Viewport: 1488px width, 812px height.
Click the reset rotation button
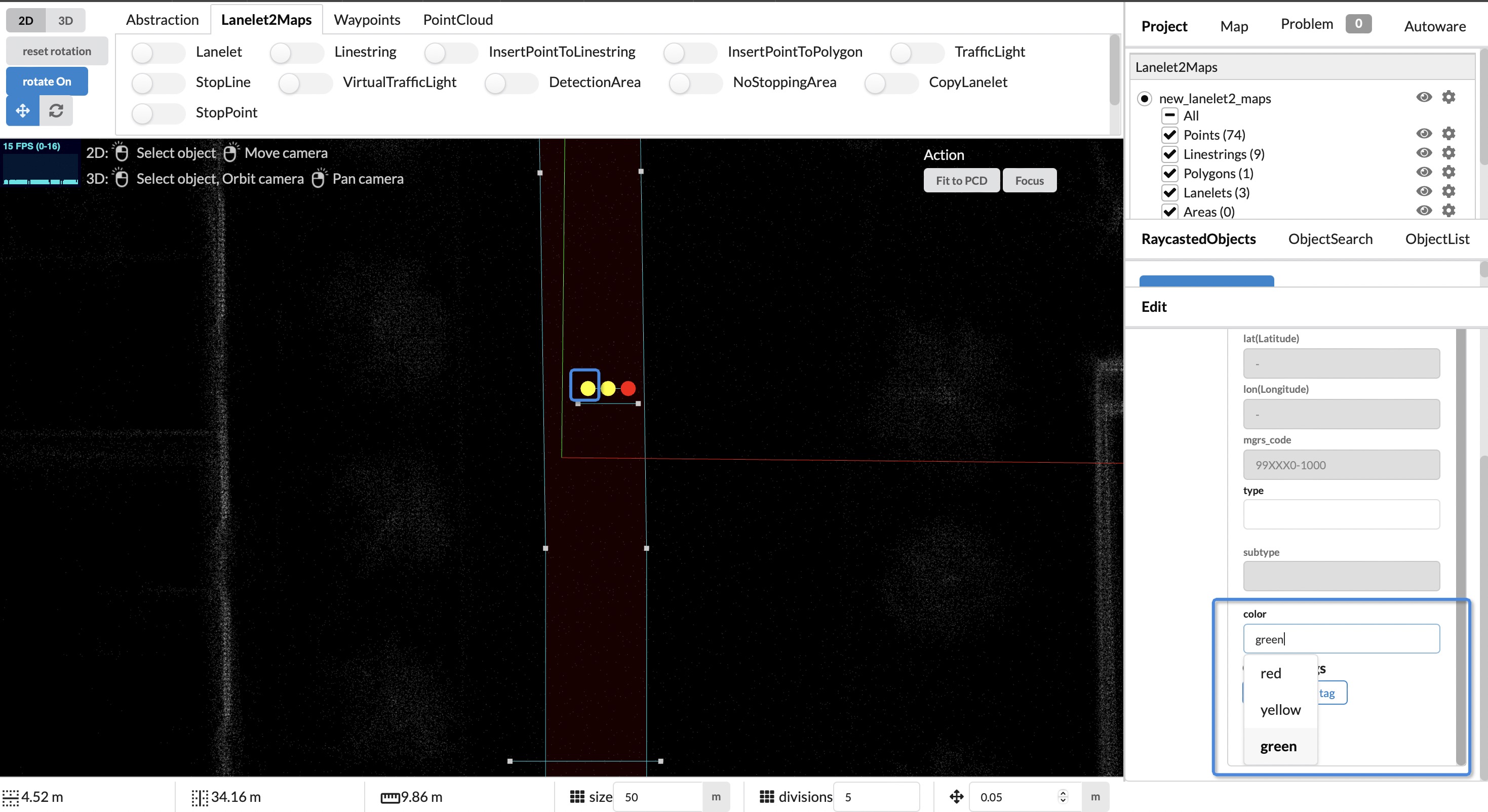tap(57, 51)
